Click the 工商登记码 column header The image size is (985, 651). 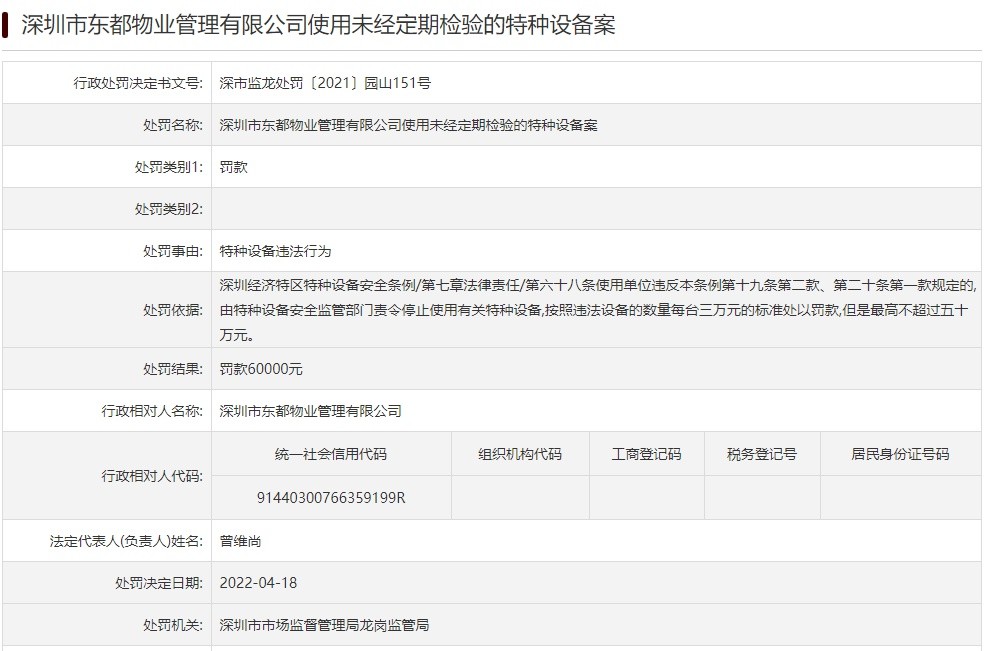coord(646,454)
